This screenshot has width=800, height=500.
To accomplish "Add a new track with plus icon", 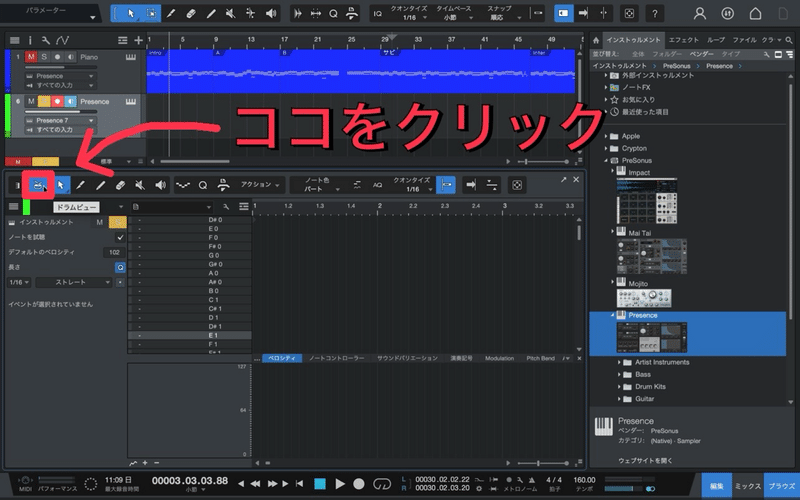I will [x=138, y=40].
